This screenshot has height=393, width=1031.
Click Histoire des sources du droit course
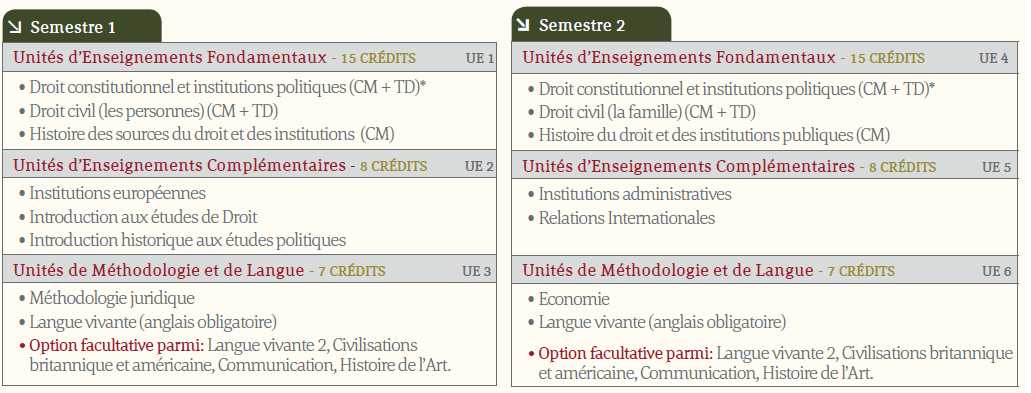pyautogui.click(x=212, y=134)
